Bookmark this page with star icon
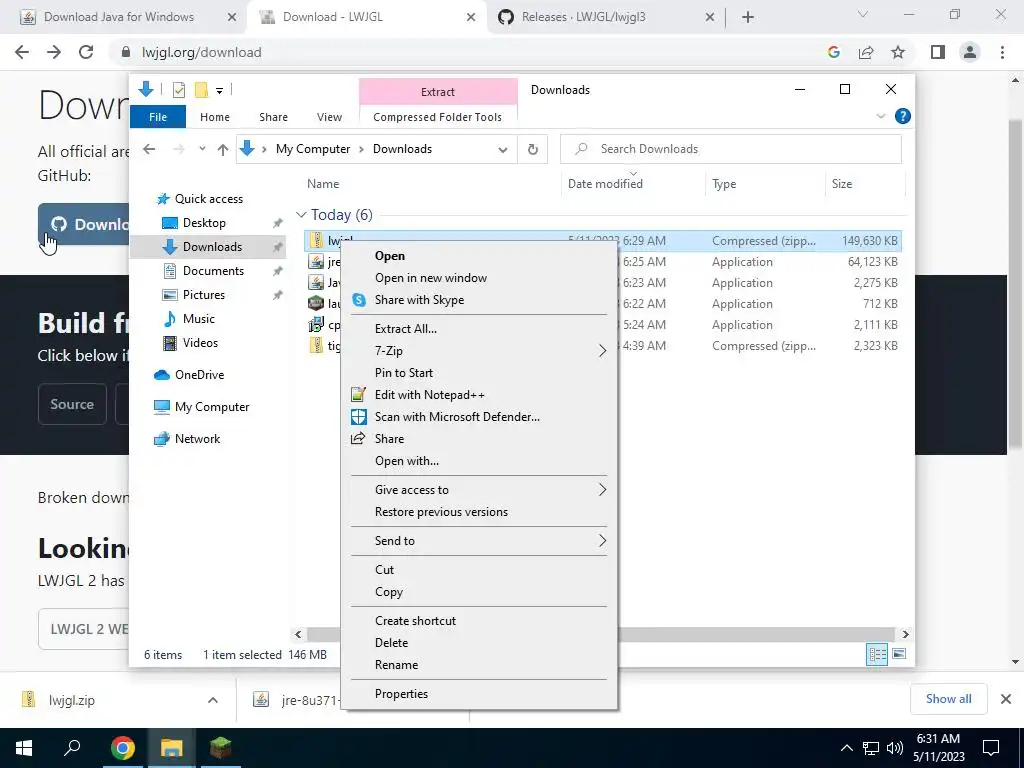 point(898,52)
